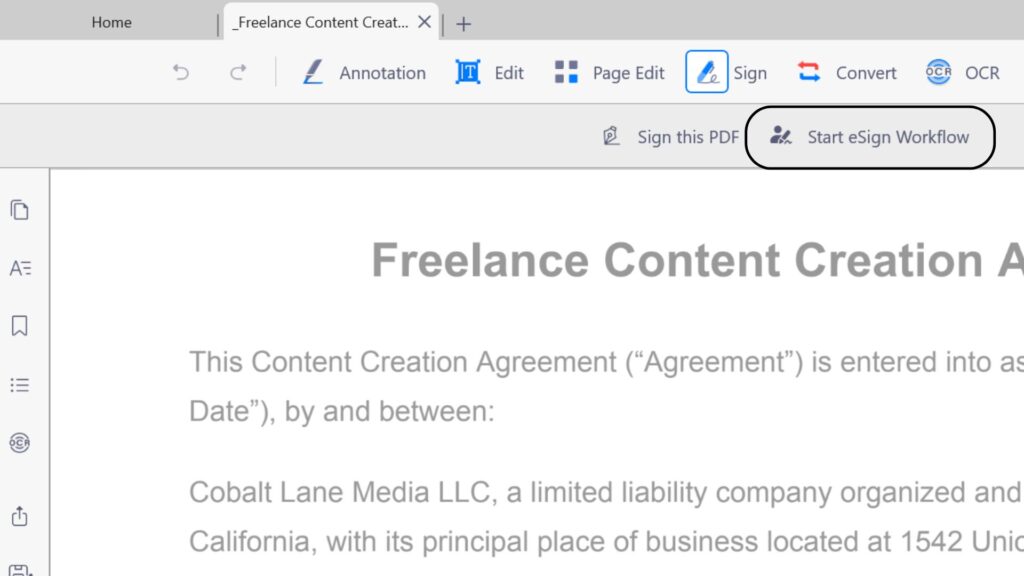Select the Sign tool in the toolbar
The width and height of the screenshot is (1024, 576).
[727, 72]
